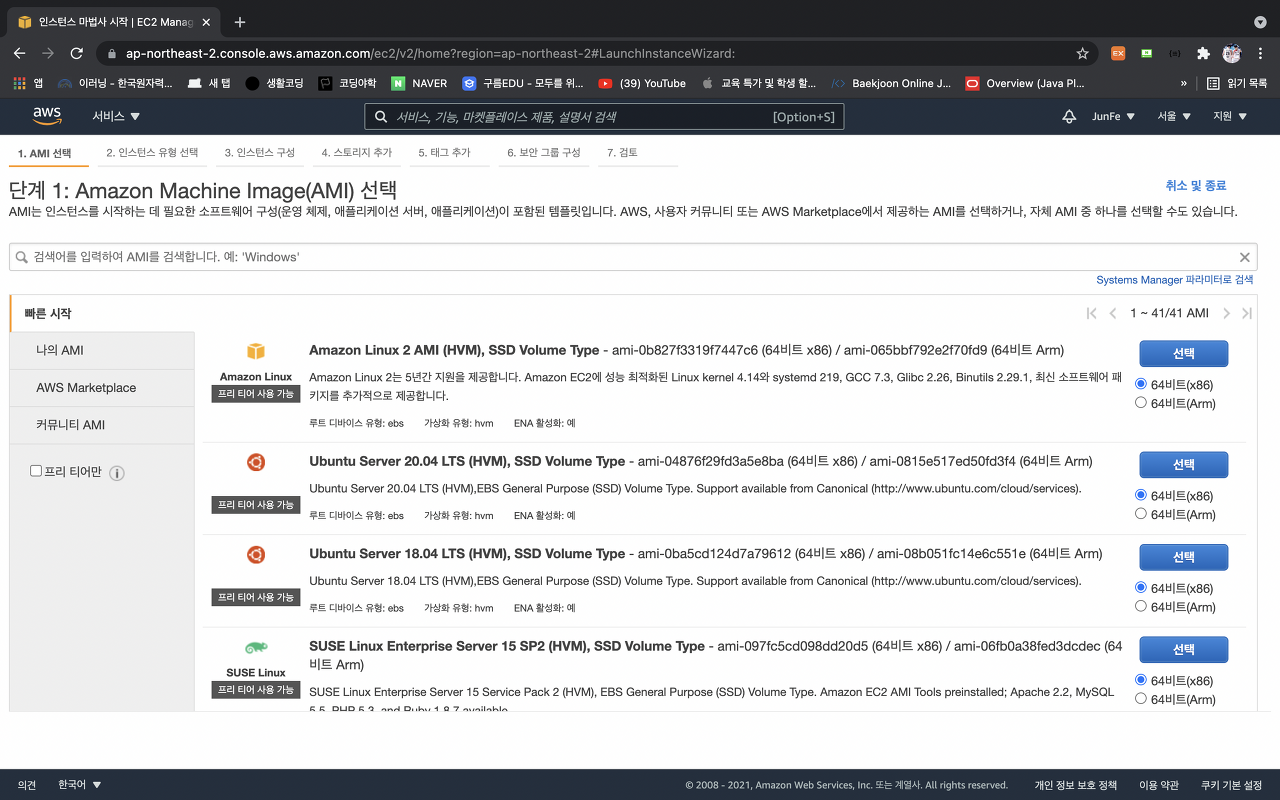Viewport: 1280px width, 800px height.
Task: Open the 앱 apps shortcut
Action: pyautogui.click(x=27, y=83)
